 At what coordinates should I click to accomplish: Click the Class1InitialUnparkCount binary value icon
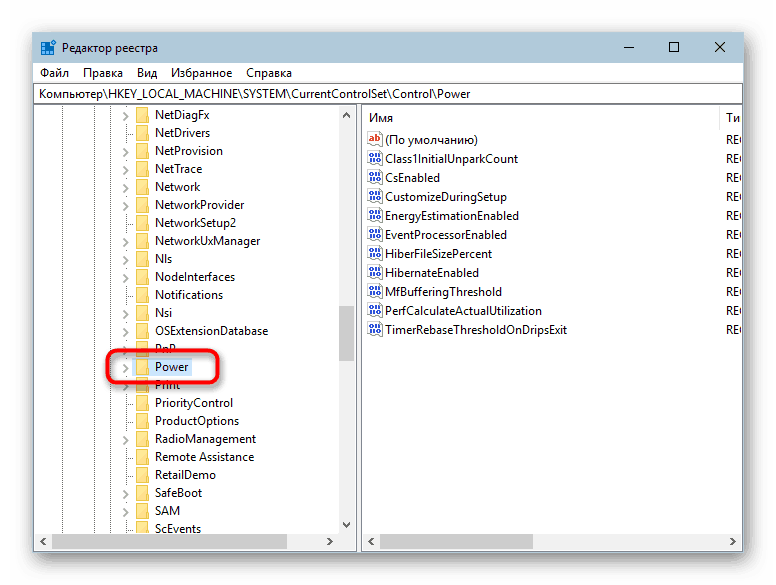click(x=375, y=158)
